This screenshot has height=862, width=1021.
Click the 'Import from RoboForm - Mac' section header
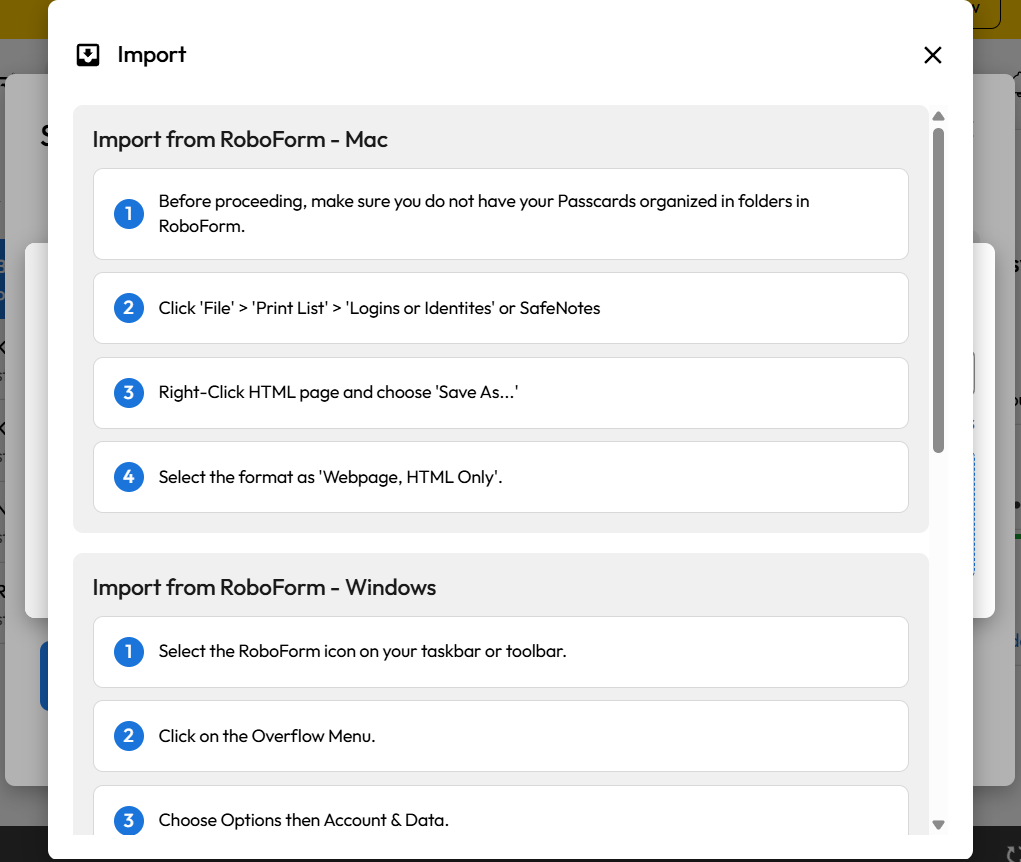[240, 139]
